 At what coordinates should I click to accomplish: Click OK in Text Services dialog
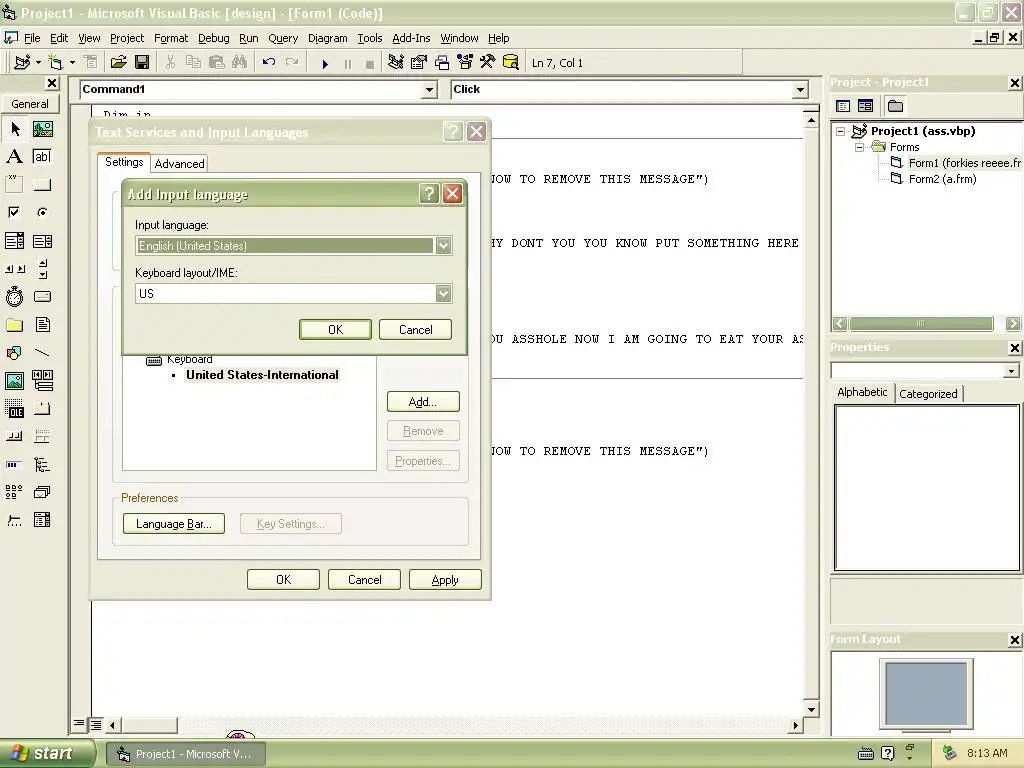pyautogui.click(x=283, y=580)
